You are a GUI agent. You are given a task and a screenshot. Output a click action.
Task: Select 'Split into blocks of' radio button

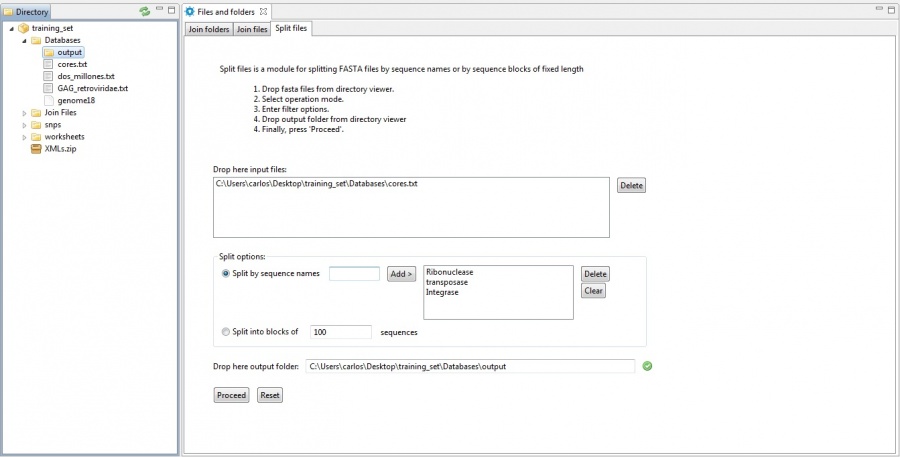point(225,331)
